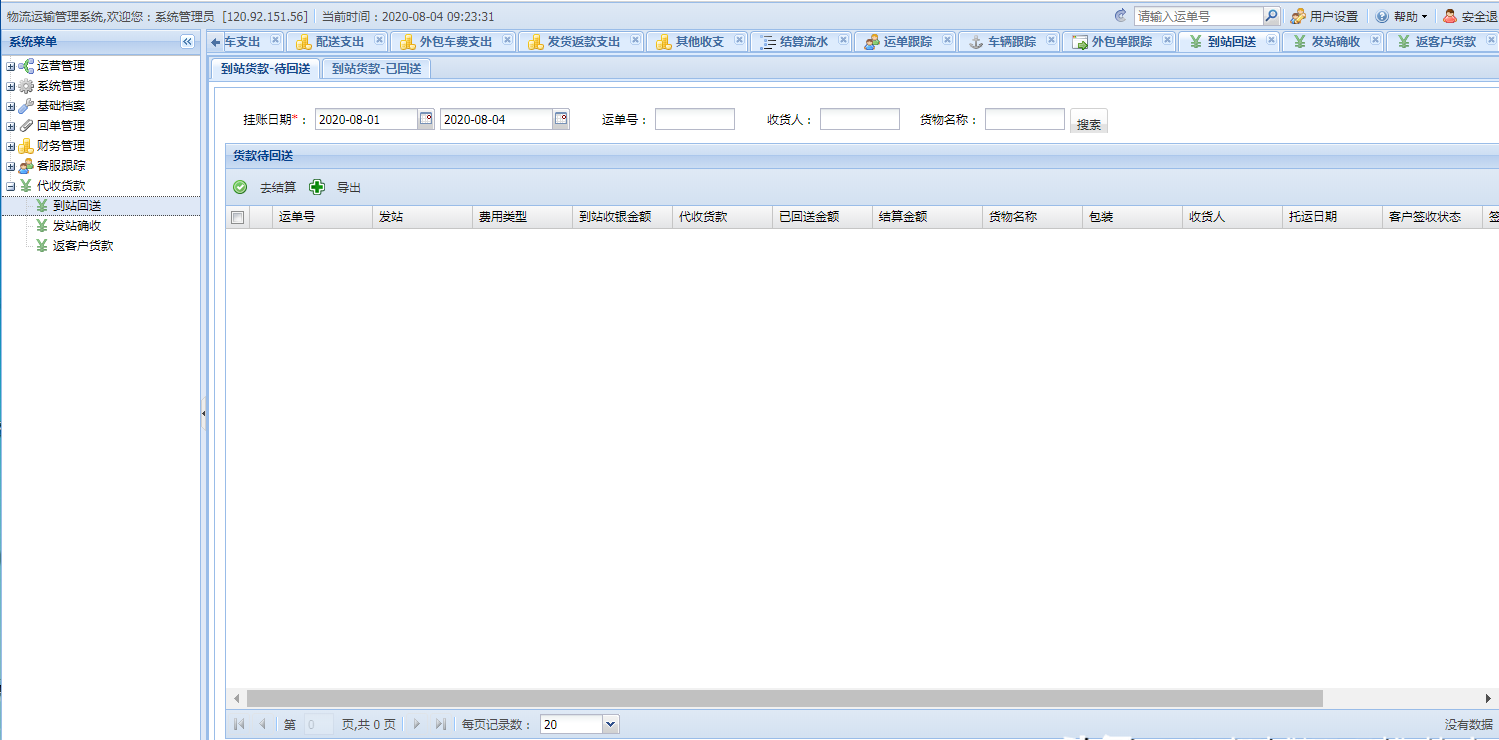Expand the 回单管理 tree node
This screenshot has height=740, width=1499.
pyautogui.click(x=11, y=126)
